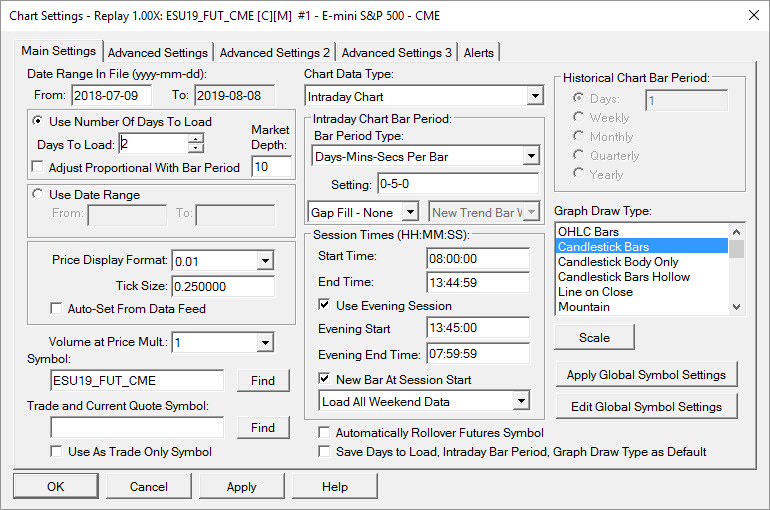Click the Tick Size field

[223, 286]
